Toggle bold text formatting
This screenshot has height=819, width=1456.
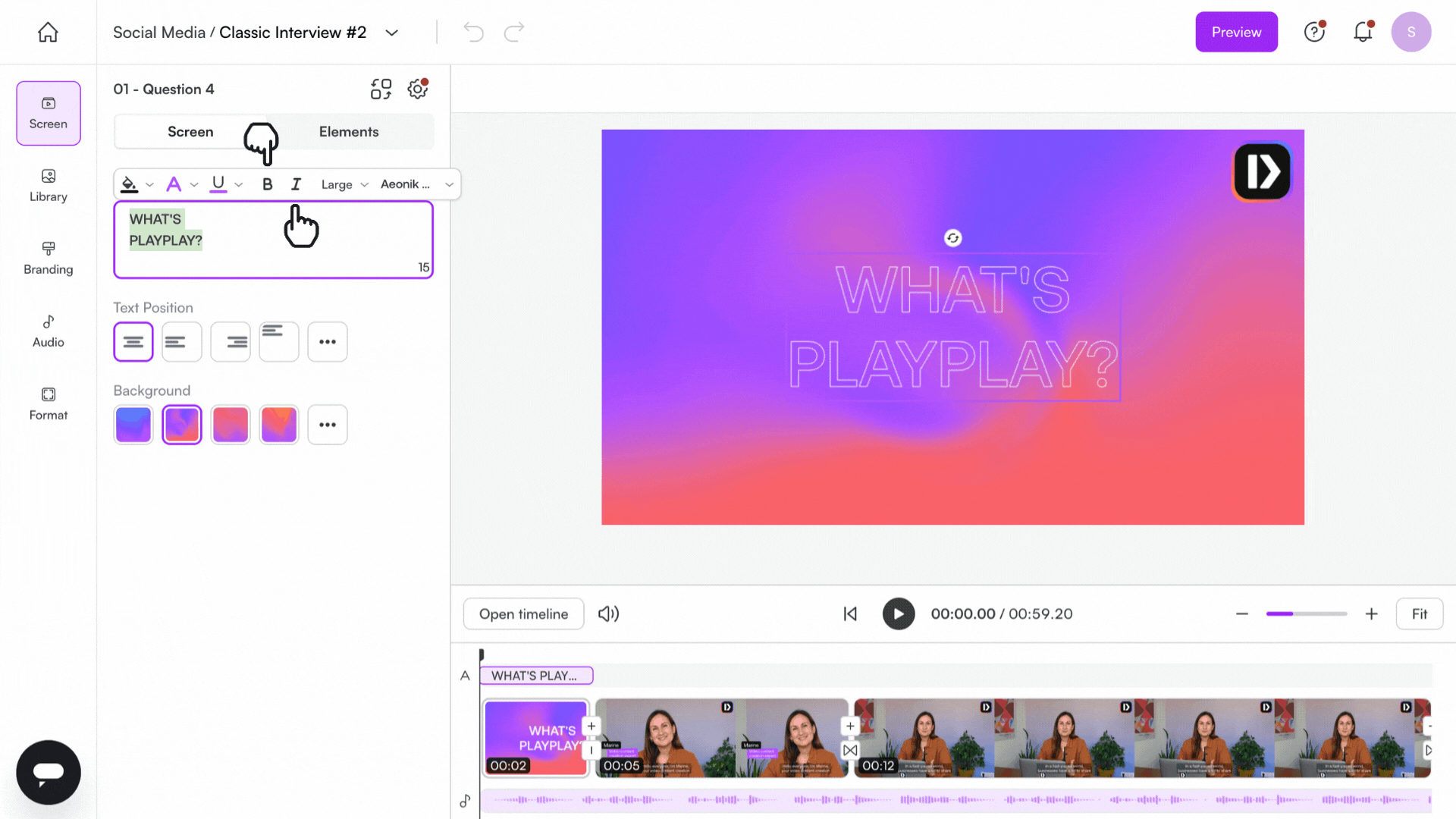(x=267, y=184)
